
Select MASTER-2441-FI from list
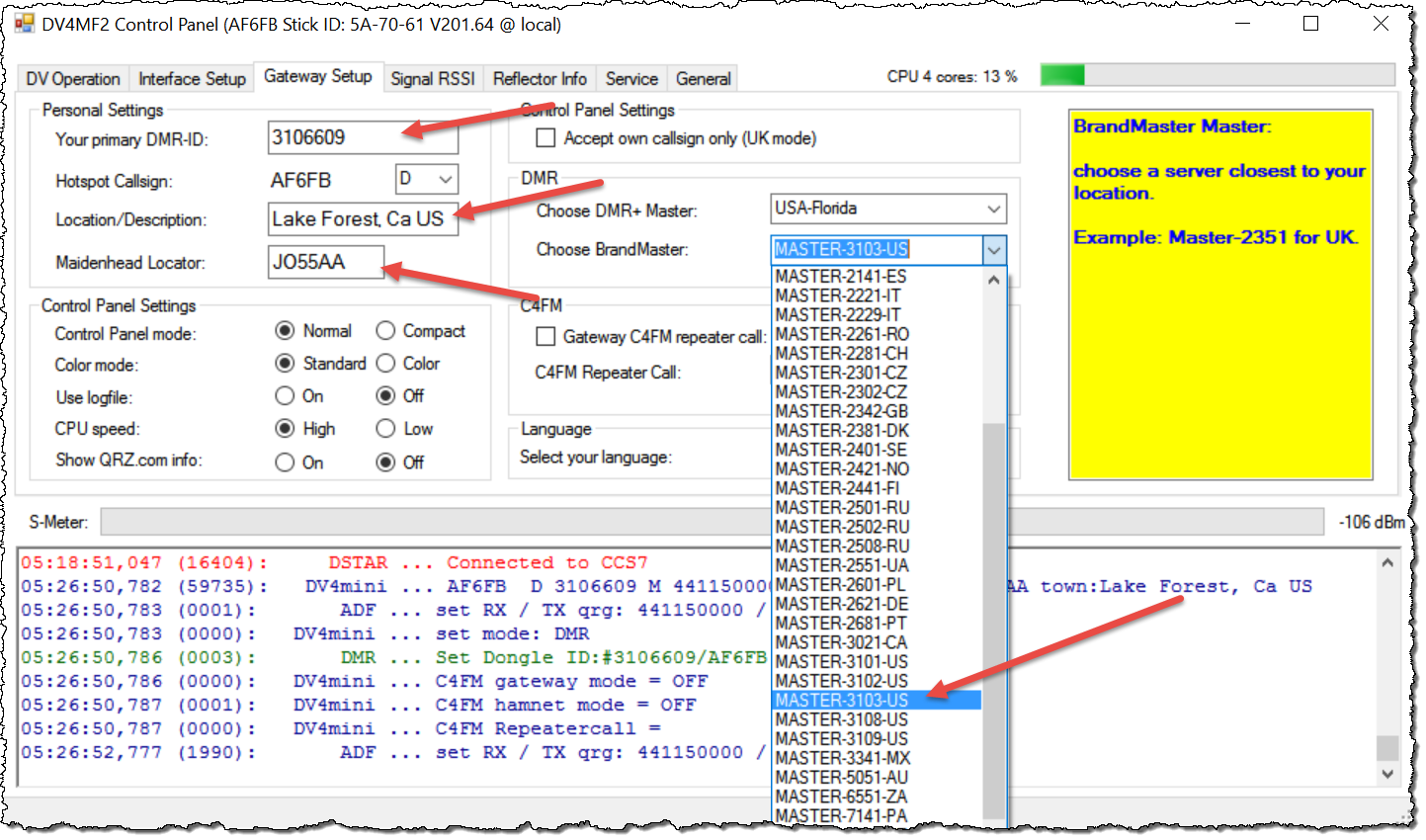coord(877,488)
